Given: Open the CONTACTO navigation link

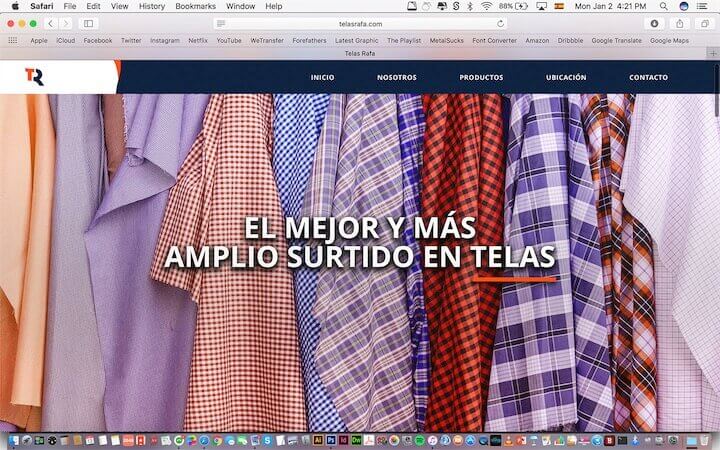Looking at the screenshot, I should (648, 78).
